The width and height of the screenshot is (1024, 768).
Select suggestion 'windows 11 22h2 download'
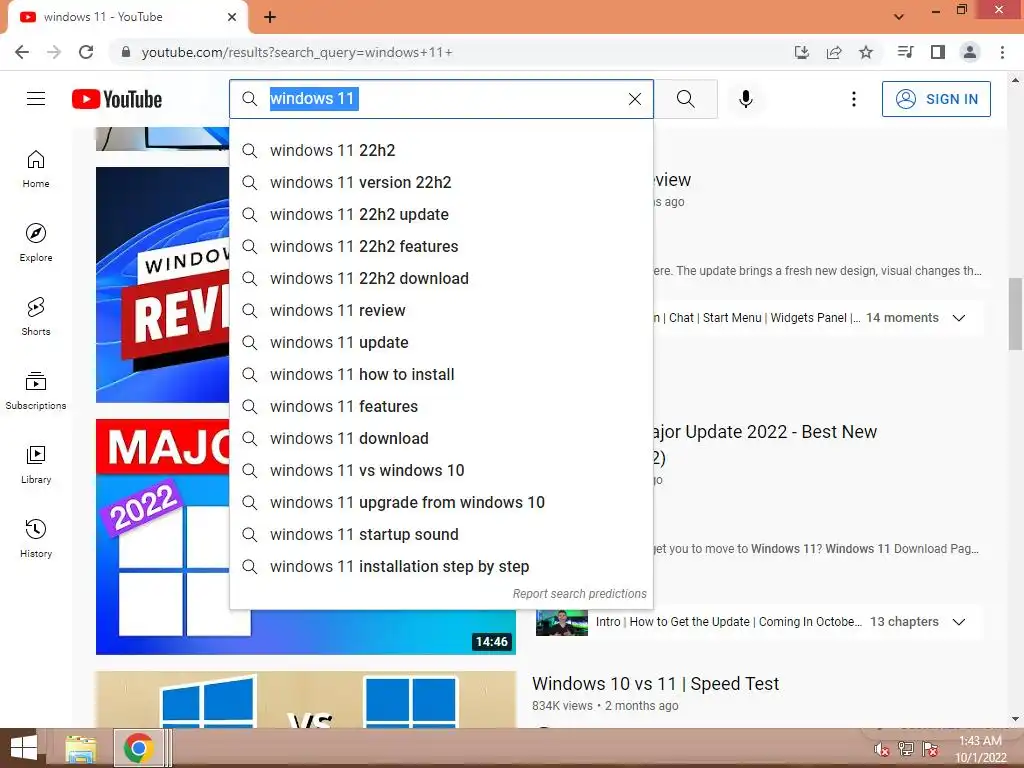click(441, 278)
